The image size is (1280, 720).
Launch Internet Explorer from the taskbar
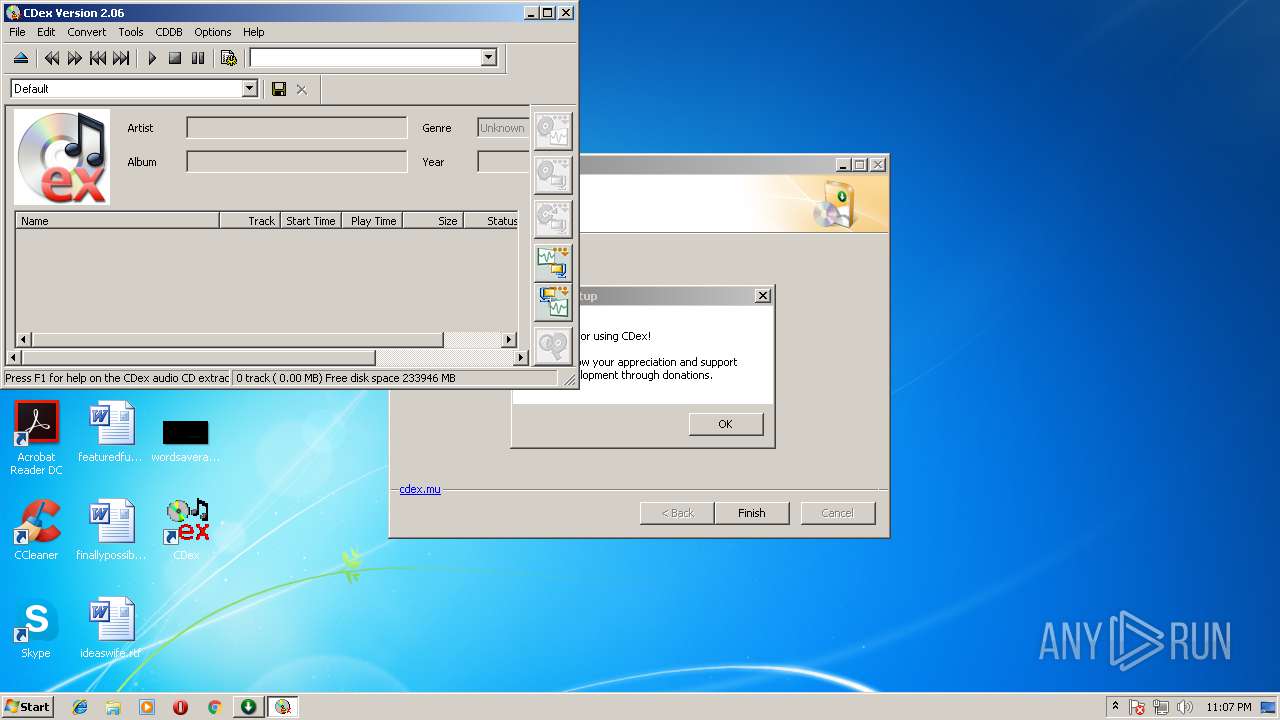tap(80, 707)
